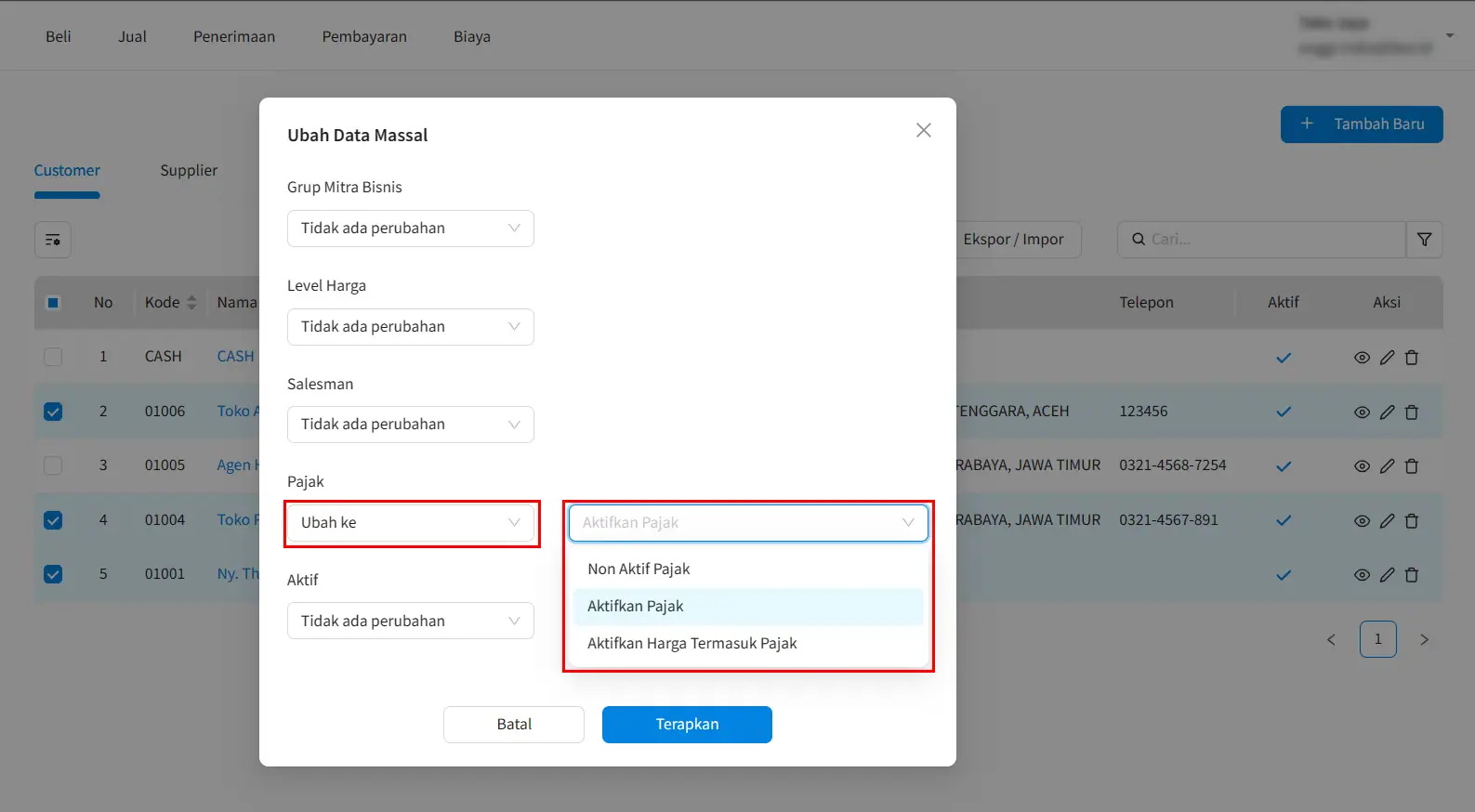Image resolution: width=1475 pixels, height=812 pixels.
Task: Click the code cell 01004
Action: pyautogui.click(x=165, y=519)
